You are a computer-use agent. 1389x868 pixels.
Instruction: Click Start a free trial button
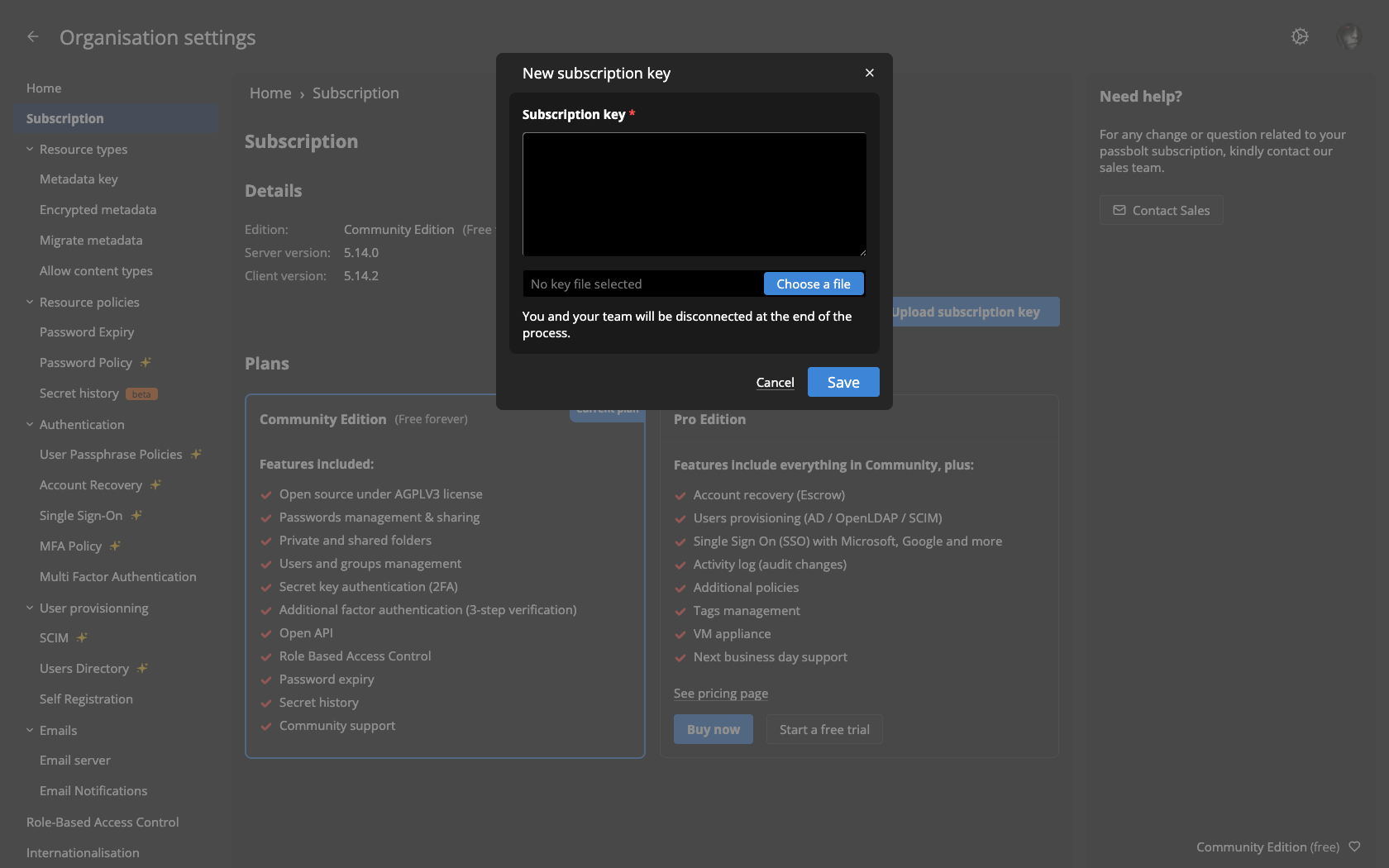click(x=824, y=729)
